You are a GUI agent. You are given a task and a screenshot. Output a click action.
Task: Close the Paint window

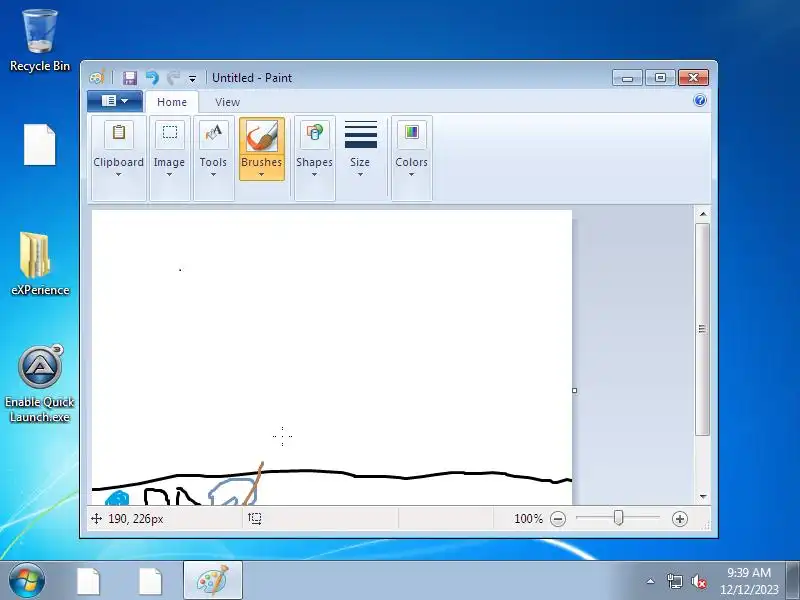pyautogui.click(x=693, y=78)
